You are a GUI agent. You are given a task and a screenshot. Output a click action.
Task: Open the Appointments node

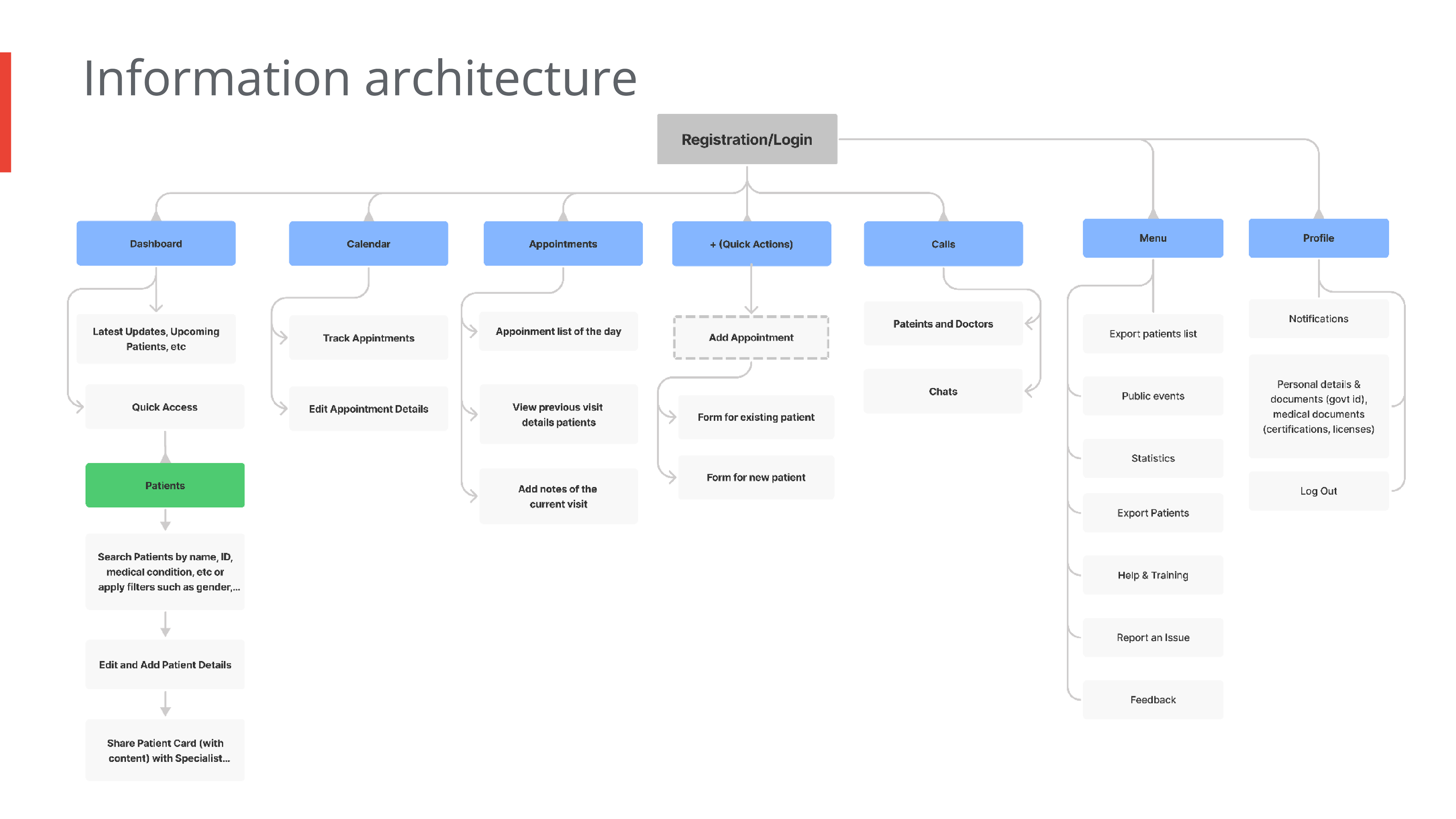[x=563, y=243]
